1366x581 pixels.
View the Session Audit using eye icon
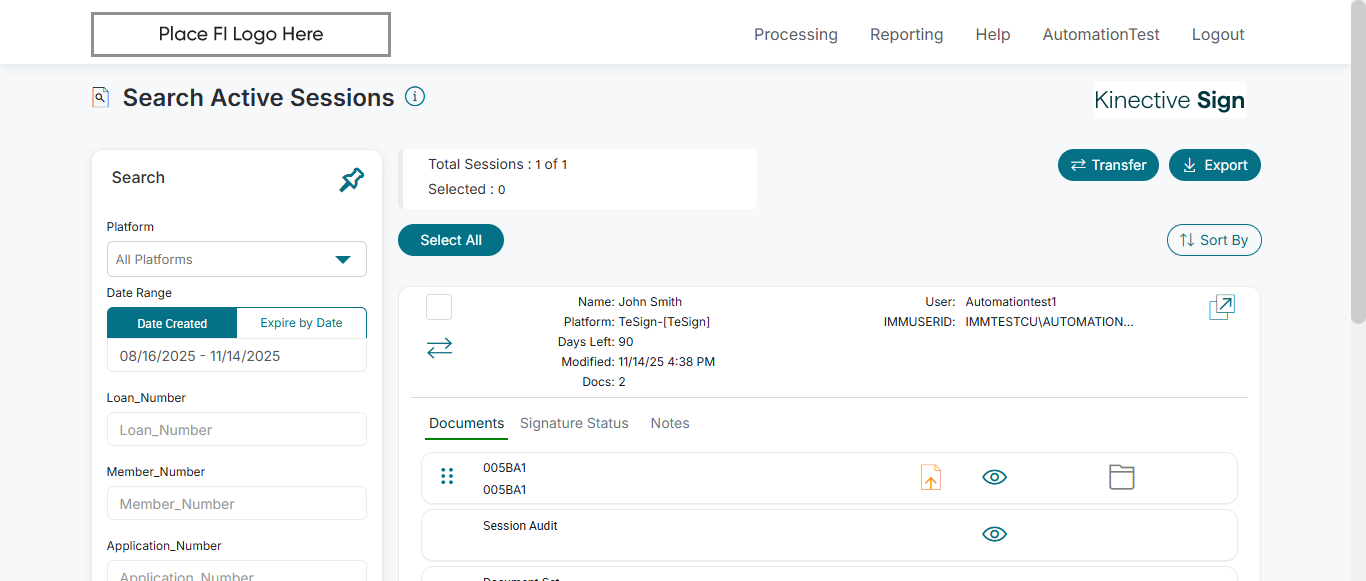[994, 534]
